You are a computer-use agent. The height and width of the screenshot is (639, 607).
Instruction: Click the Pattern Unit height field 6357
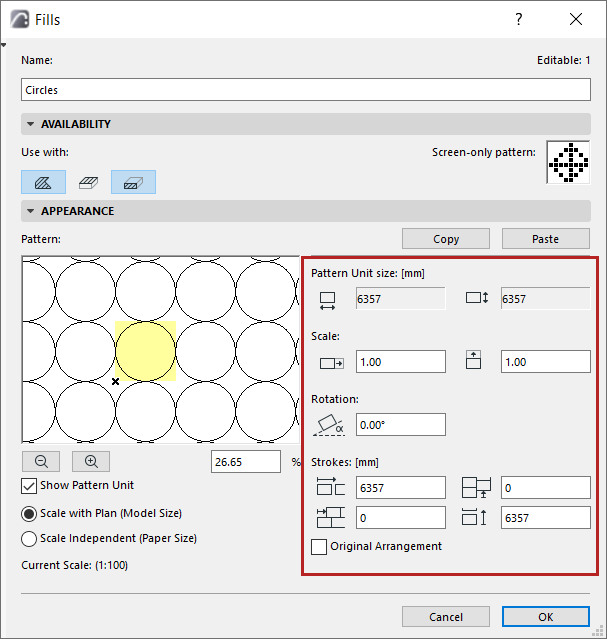point(545,298)
